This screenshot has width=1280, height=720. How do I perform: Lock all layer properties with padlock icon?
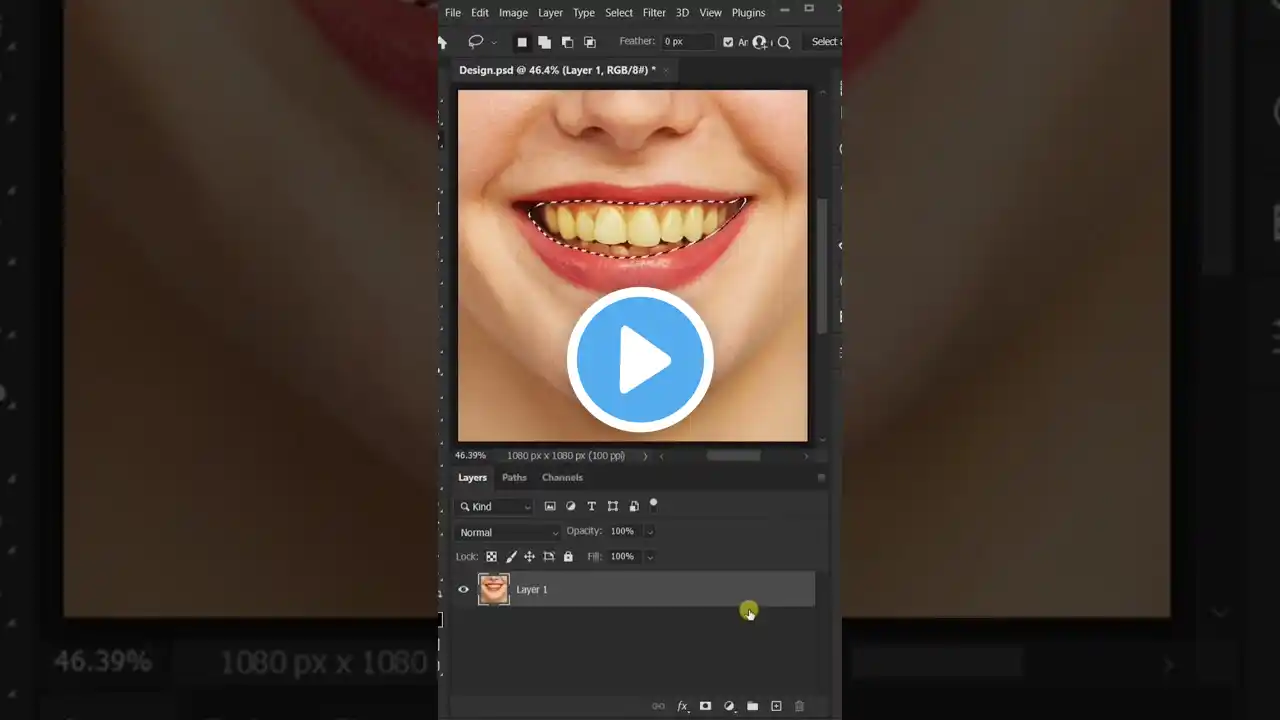tap(568, 556)
